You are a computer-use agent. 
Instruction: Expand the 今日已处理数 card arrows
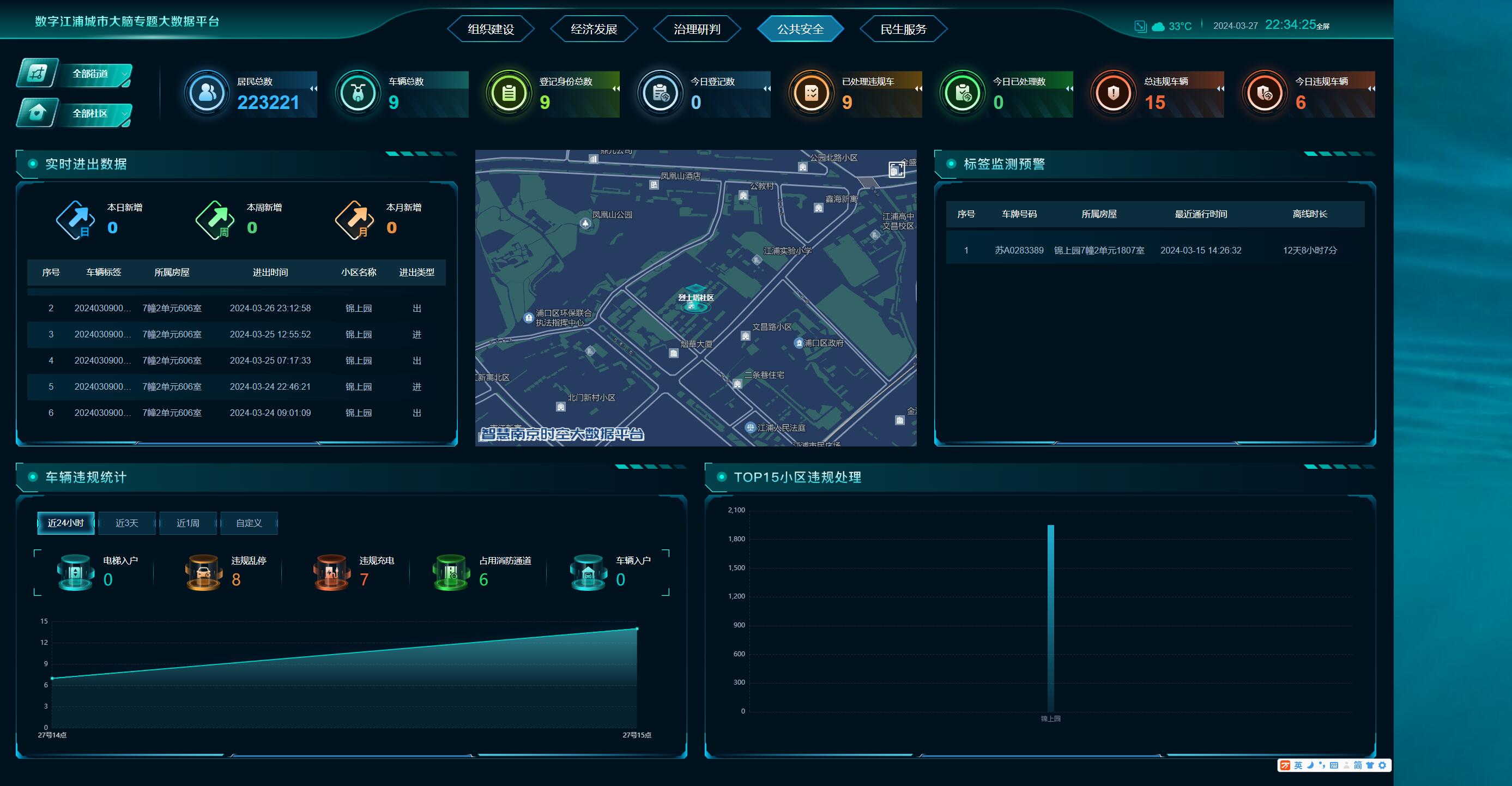coord(1069,89)
